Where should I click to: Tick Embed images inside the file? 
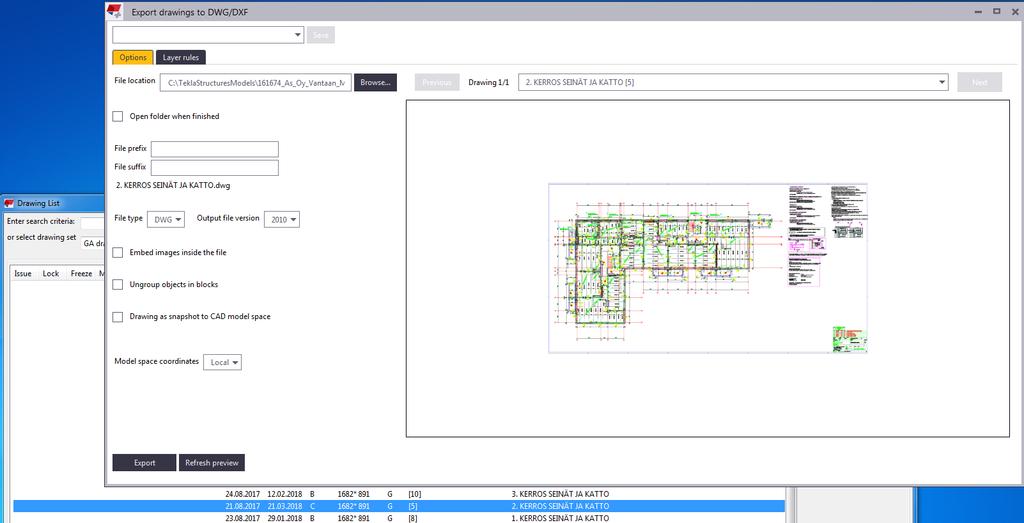click(x=118, y=252)
